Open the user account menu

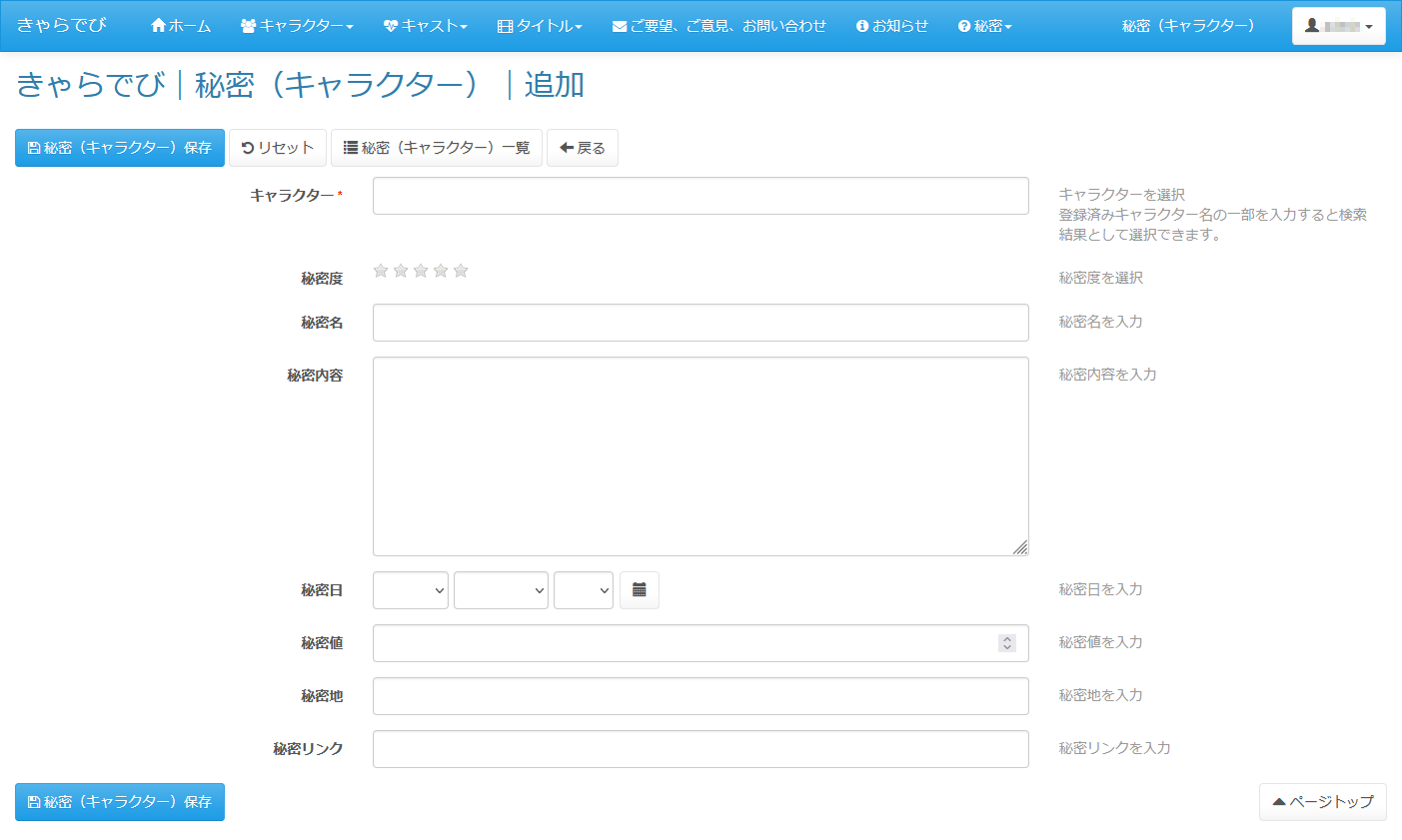coord(1338,26)
